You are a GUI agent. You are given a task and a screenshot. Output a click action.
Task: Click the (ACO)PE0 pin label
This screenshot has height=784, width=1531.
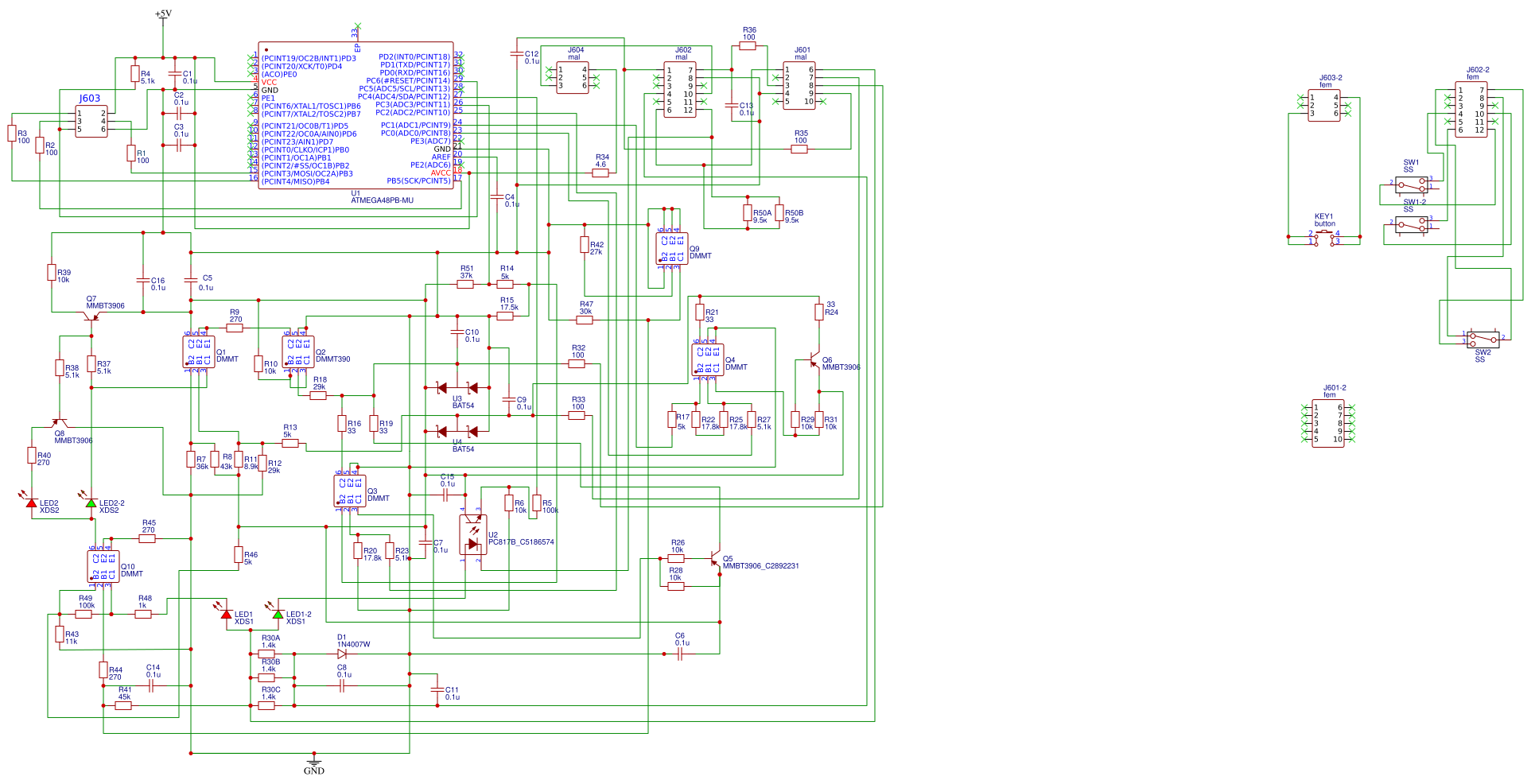point(279,75)
